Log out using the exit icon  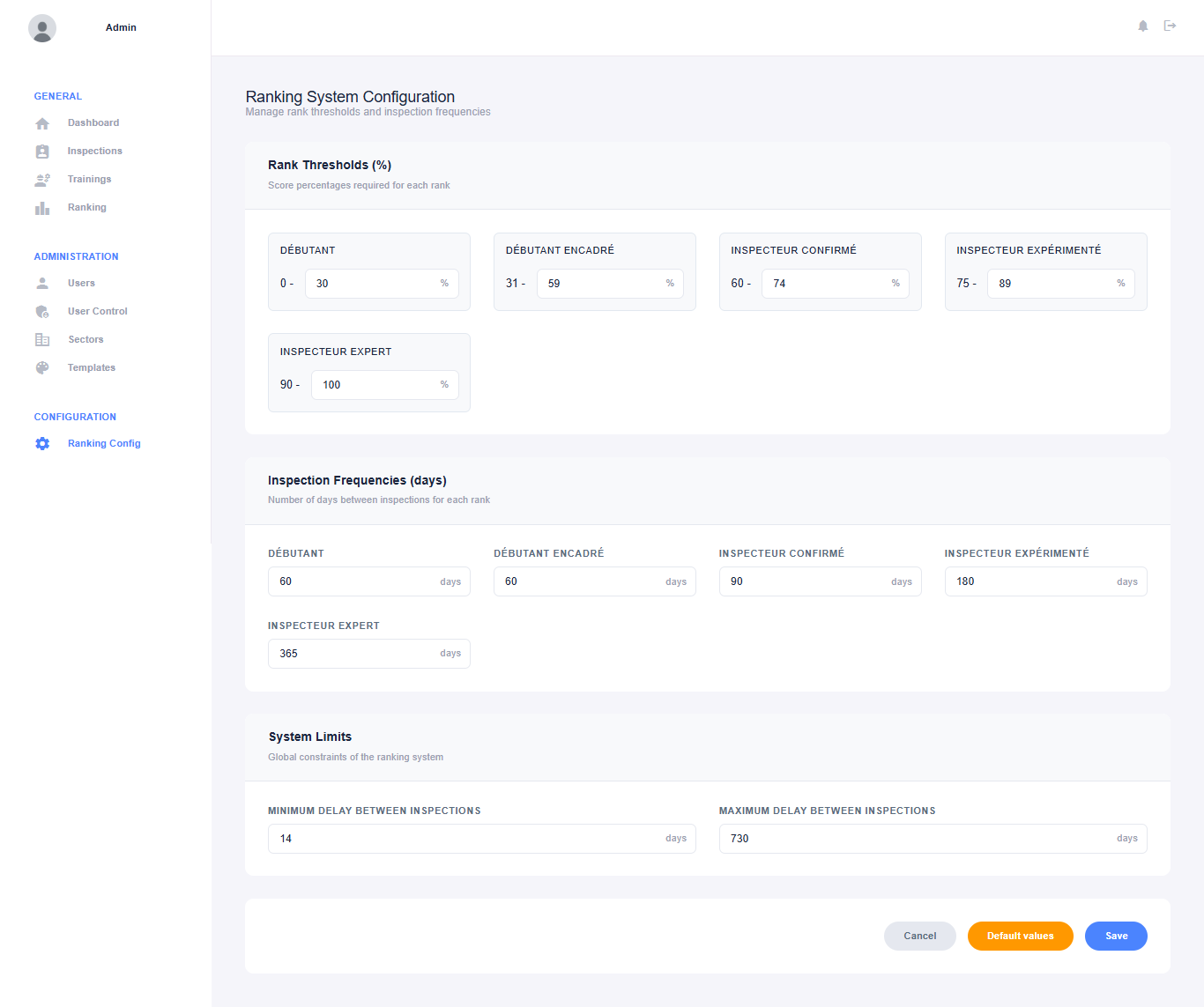(1171, 26)
